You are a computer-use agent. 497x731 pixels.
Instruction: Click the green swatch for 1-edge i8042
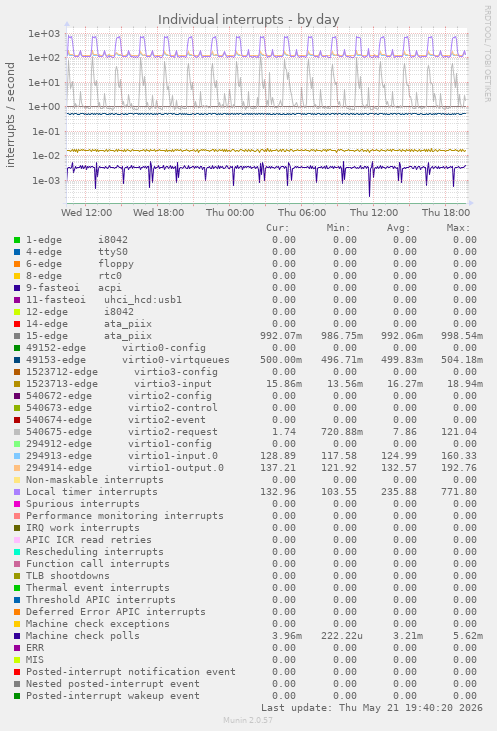(17, 240)
